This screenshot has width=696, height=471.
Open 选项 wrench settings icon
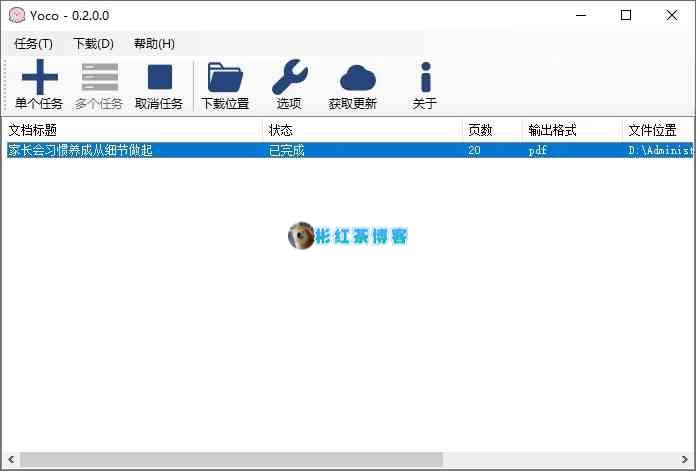pyautogui.click(x=290, y=77)
